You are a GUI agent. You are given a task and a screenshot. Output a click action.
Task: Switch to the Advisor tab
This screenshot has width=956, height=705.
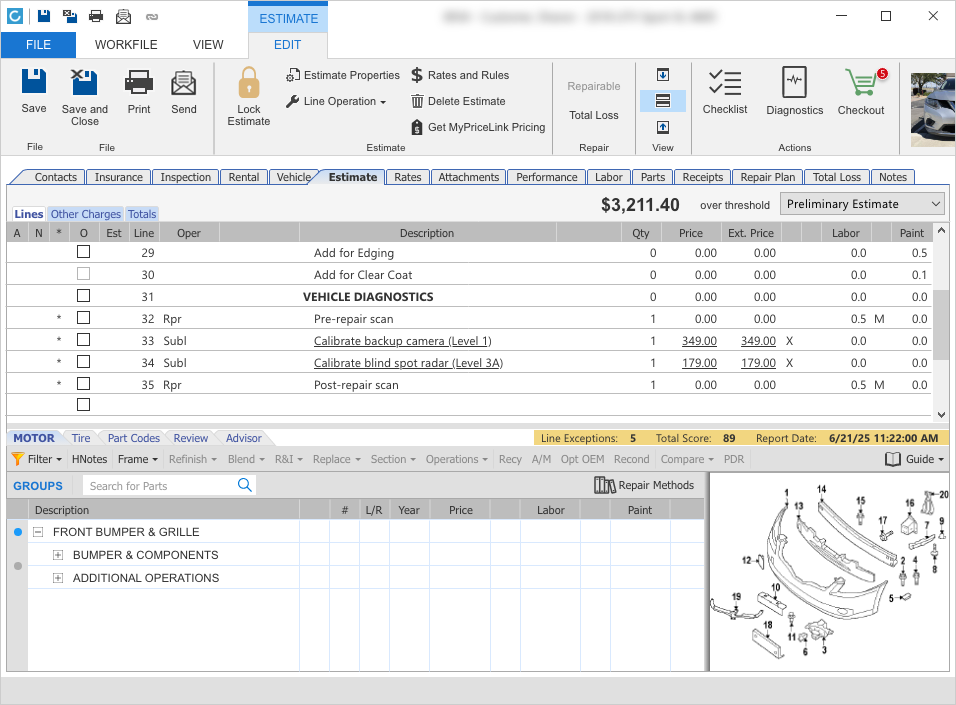tap(243, 438)
